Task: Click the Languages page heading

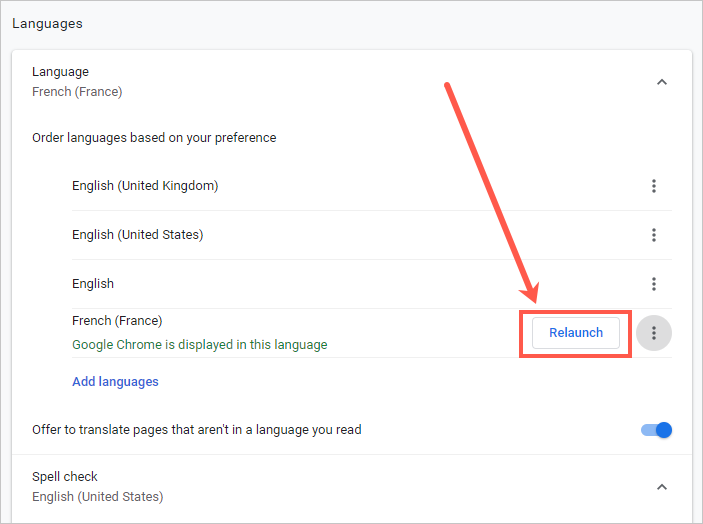Action: [x=47, y=22]
